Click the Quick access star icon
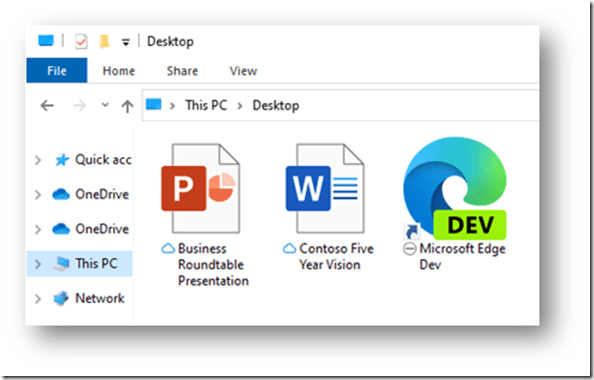Image resolution: width=594 pixels, height=380 pixels. pos(62,160)
